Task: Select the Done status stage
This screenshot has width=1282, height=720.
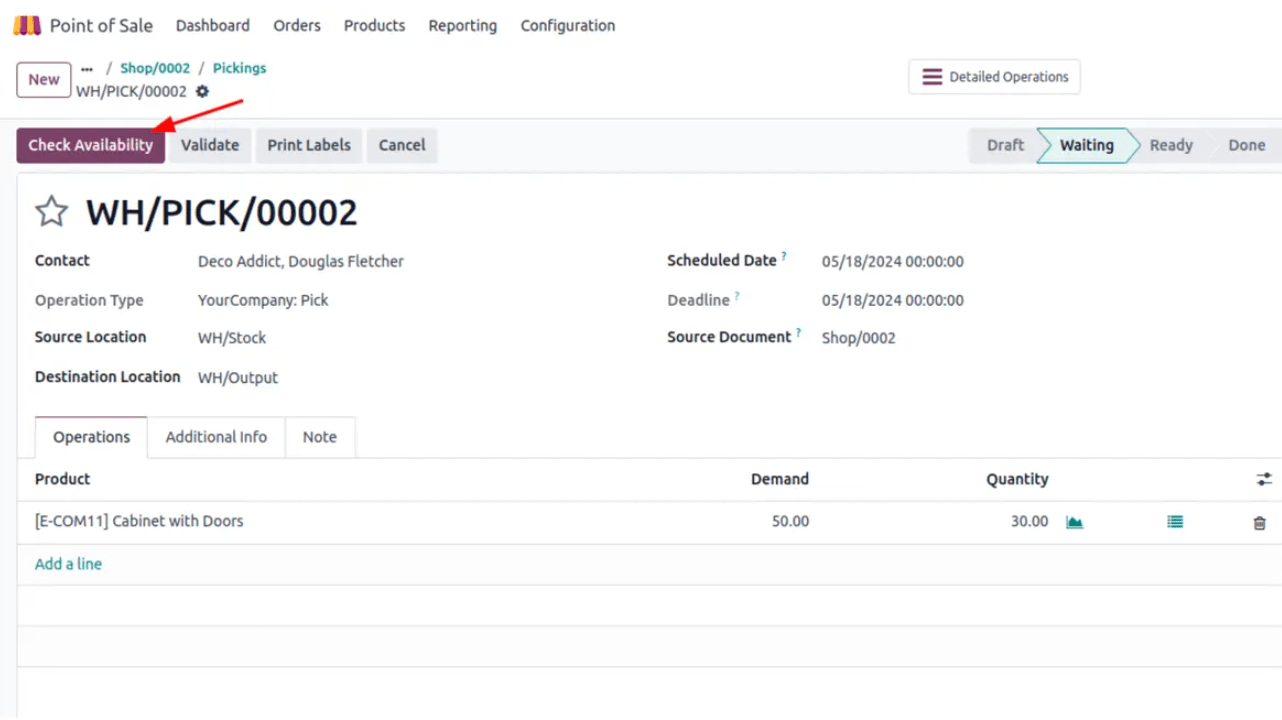Action: 1247,145
